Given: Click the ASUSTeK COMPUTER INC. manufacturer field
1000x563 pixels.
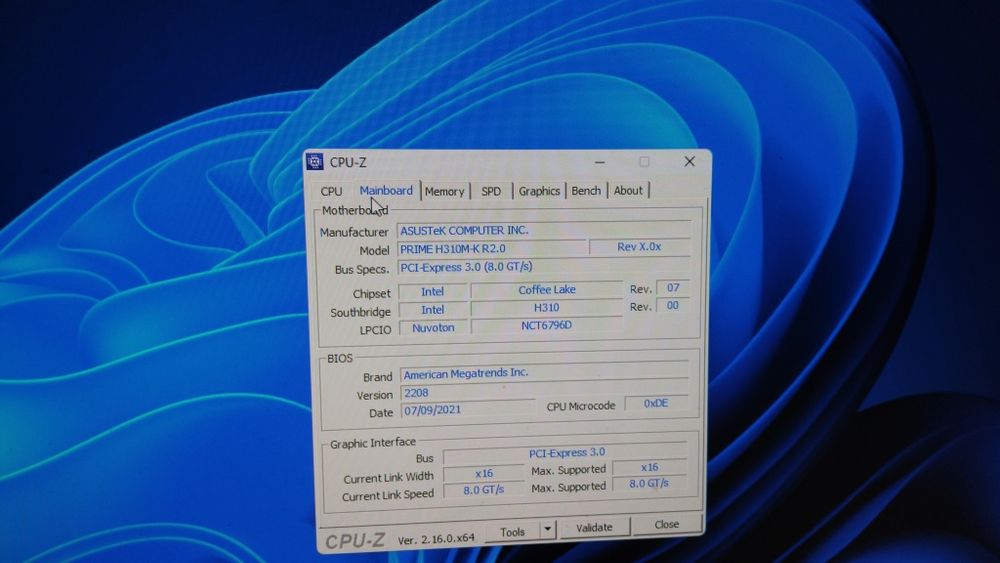Looking at the screenshot, I should [x=544, y=230].
